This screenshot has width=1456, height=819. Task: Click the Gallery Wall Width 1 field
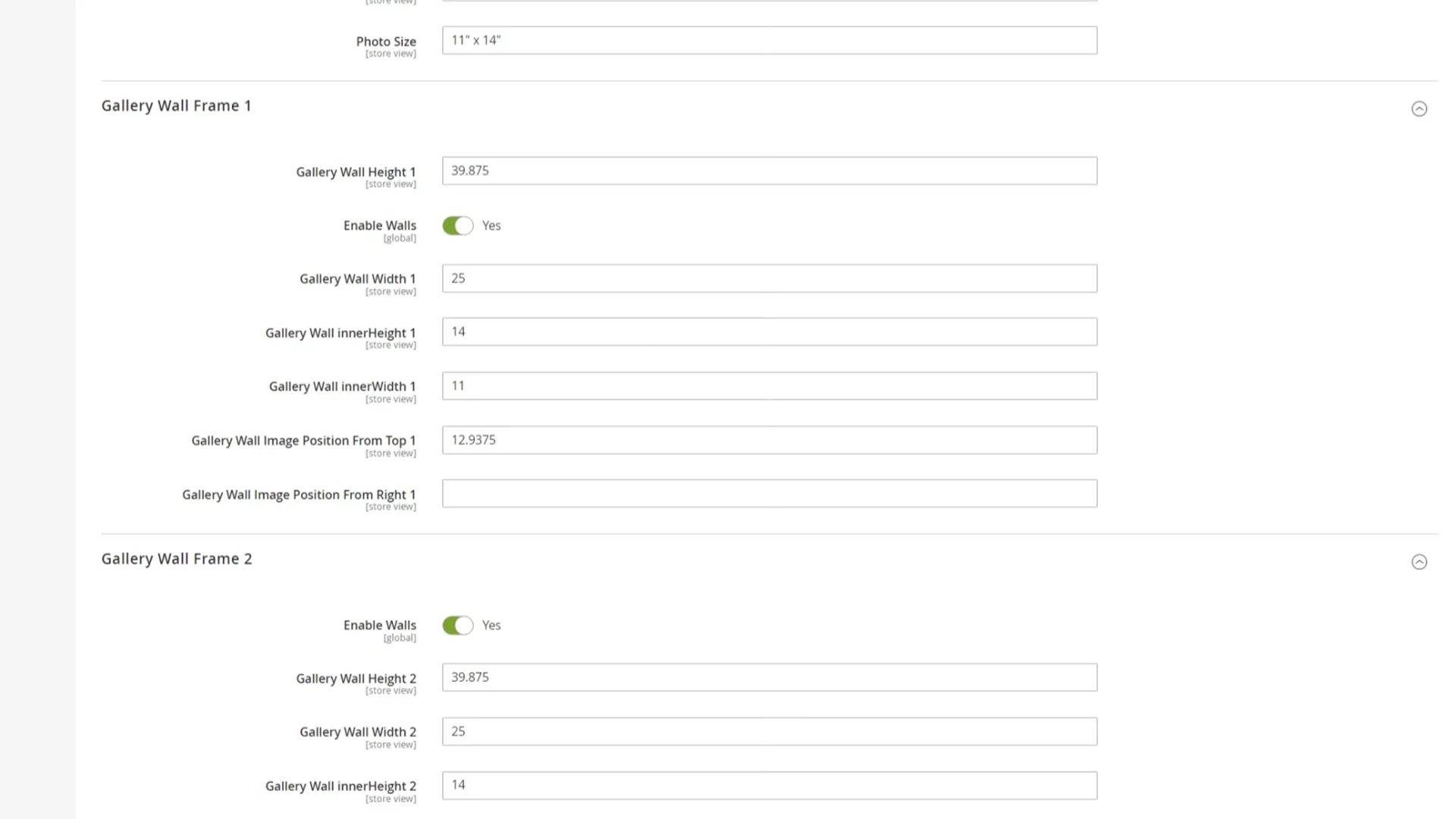pyautogui.click(x=769, y=279)
